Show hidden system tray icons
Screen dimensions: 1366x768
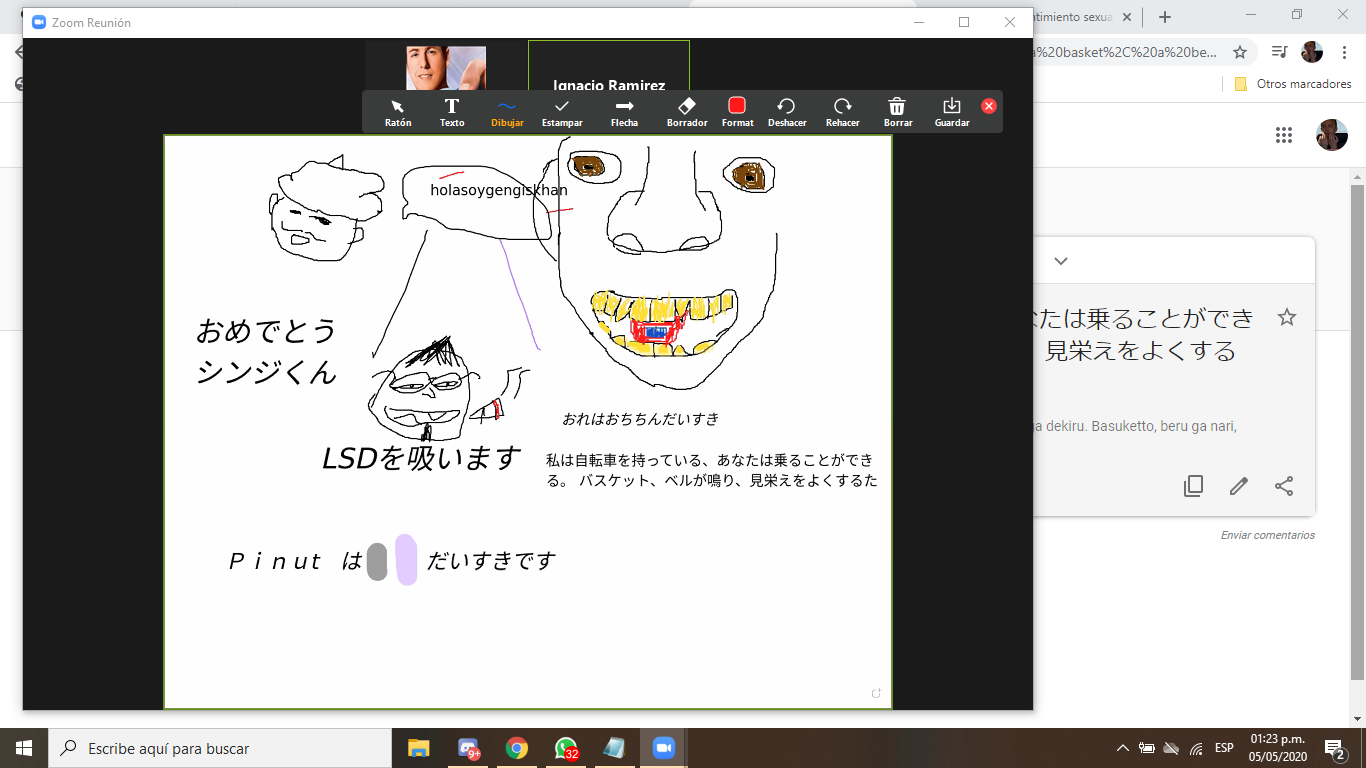click(x=1122, y=748)
